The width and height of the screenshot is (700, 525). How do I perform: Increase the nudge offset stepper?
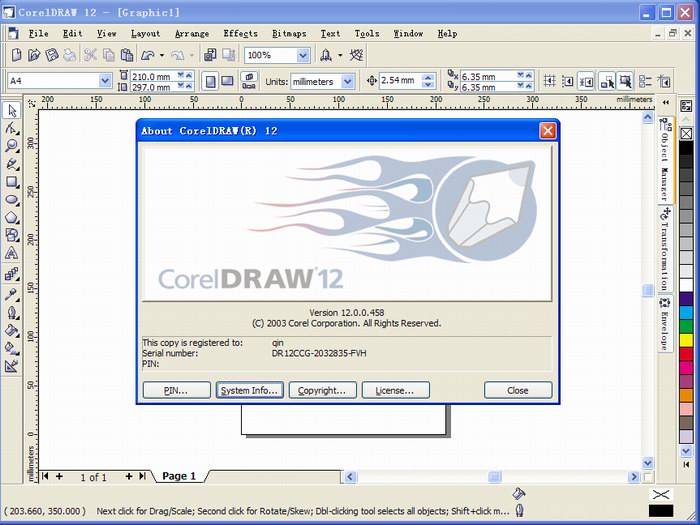[428, 77]
